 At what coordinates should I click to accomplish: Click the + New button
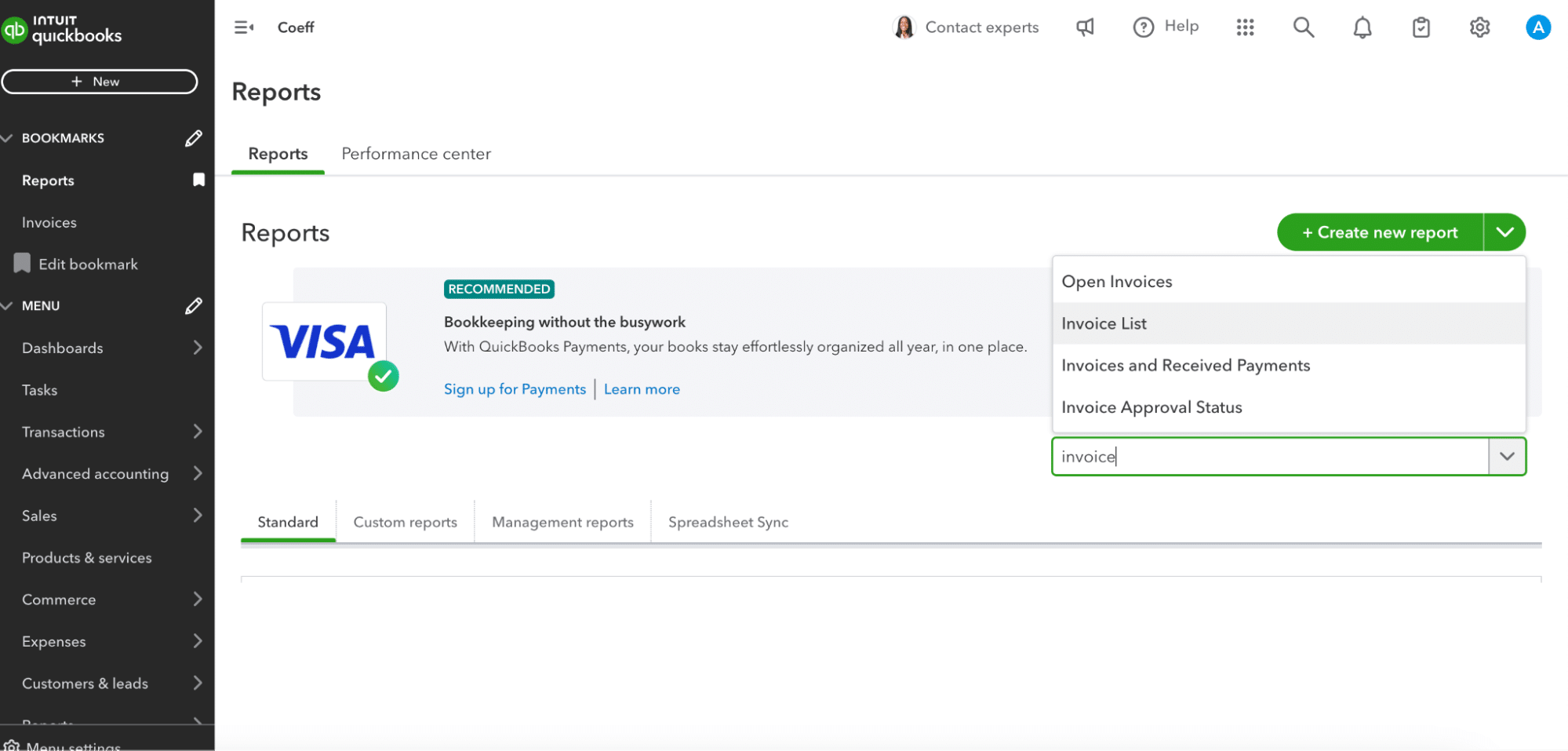click(100, 82)
